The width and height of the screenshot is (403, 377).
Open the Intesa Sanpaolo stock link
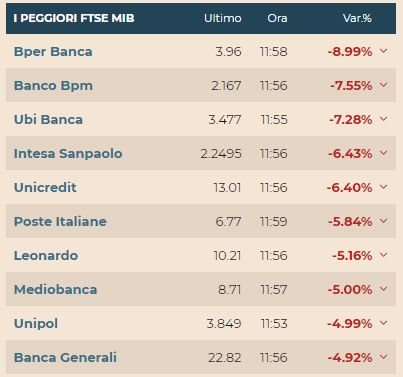pos(68,154)
